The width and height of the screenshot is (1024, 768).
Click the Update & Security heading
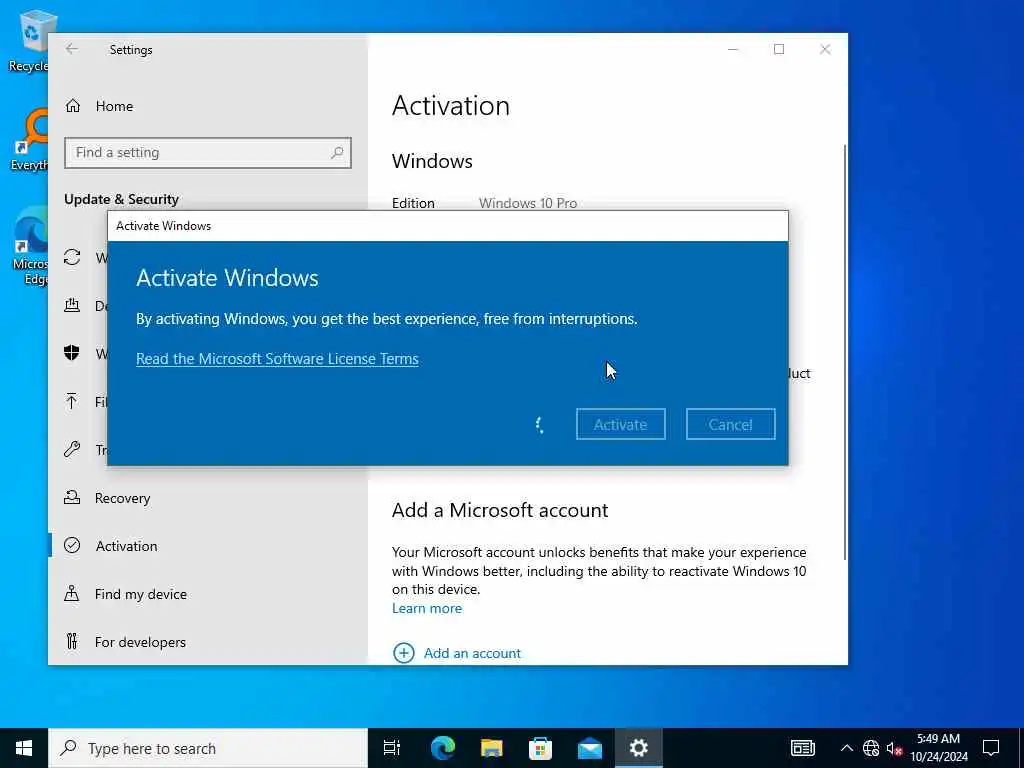(x=121, y=199)
